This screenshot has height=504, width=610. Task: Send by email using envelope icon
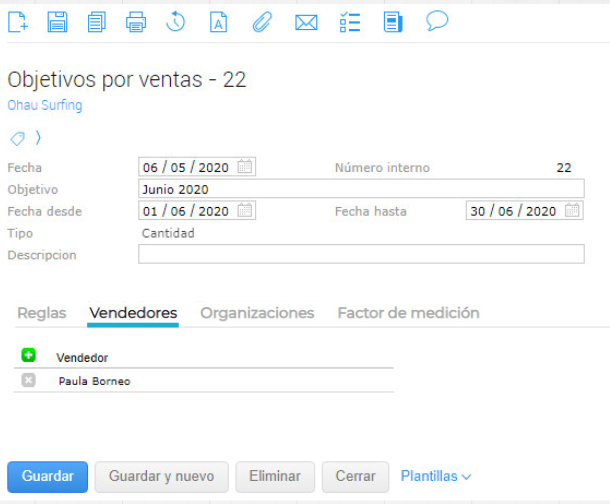click(x=306, y=23)
